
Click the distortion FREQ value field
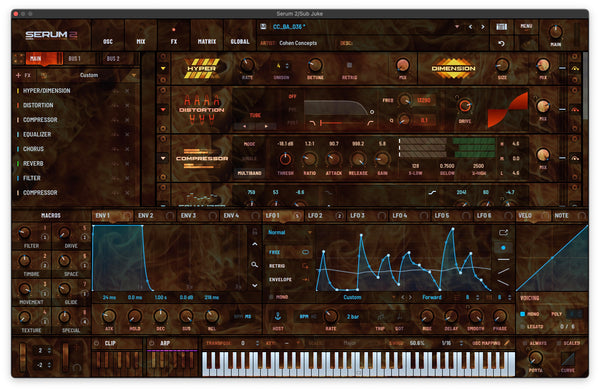point(424,100)
